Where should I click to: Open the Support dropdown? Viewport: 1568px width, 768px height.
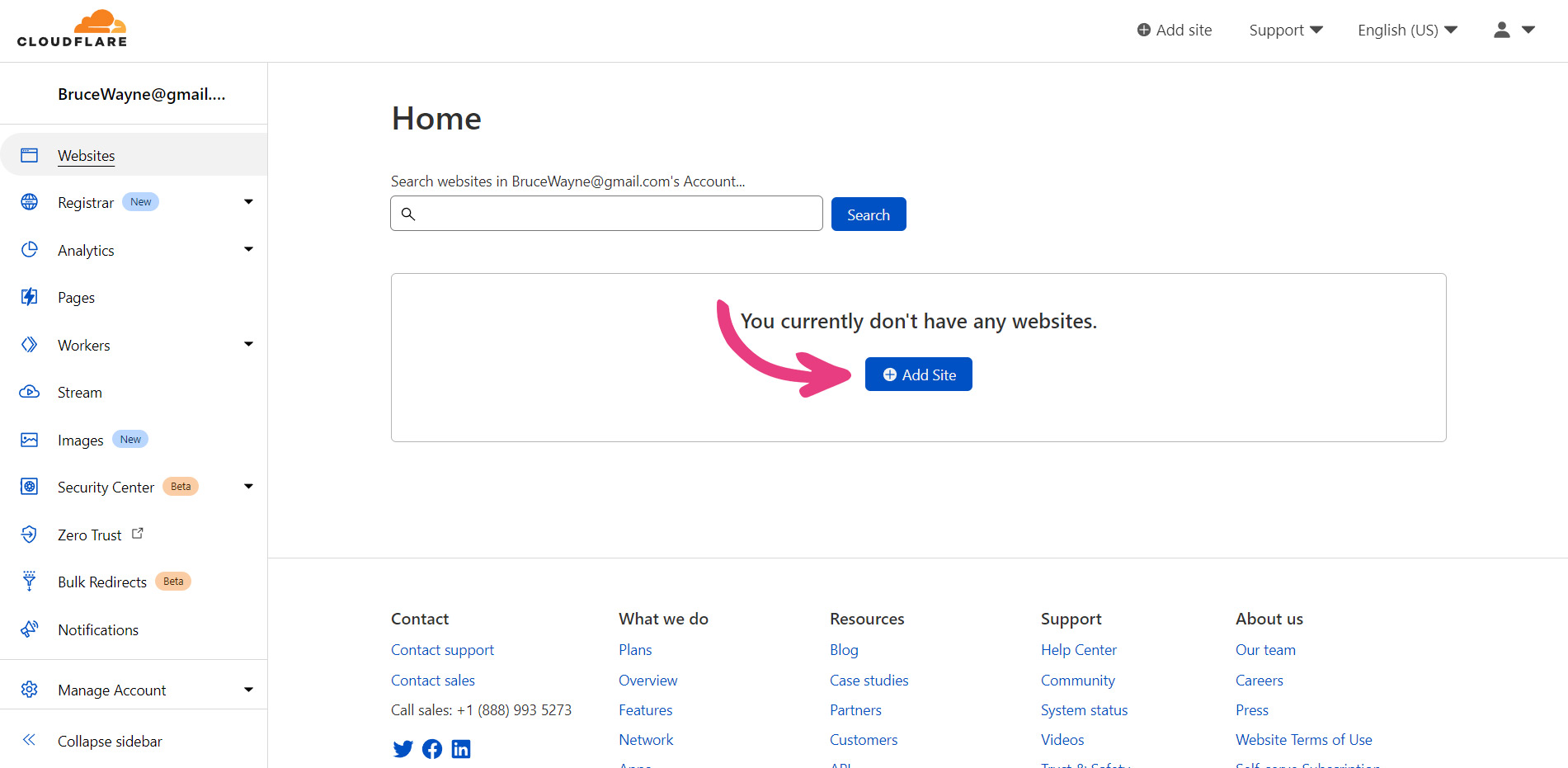coord(1286,31)
